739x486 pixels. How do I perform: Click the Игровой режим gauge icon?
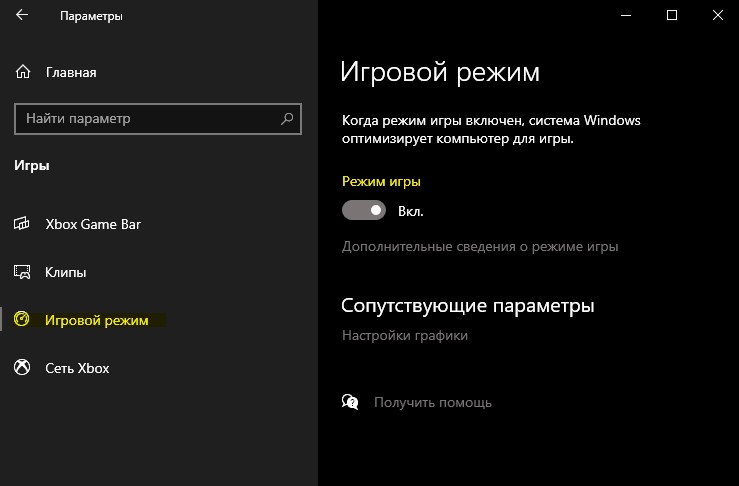[22, 319]
